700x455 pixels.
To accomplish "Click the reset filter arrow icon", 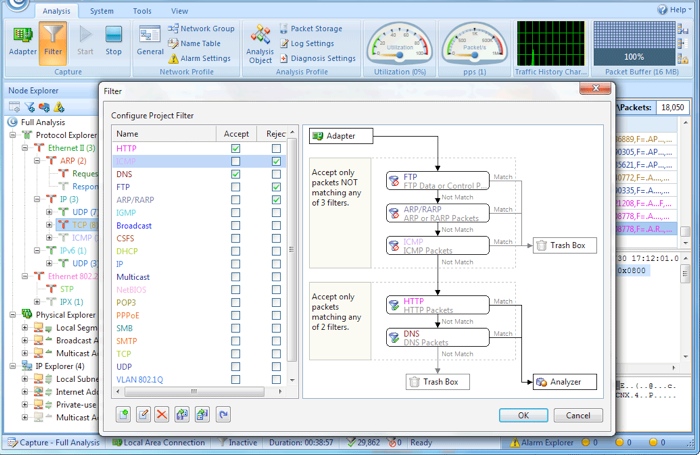I will click(x=223, y=415).
